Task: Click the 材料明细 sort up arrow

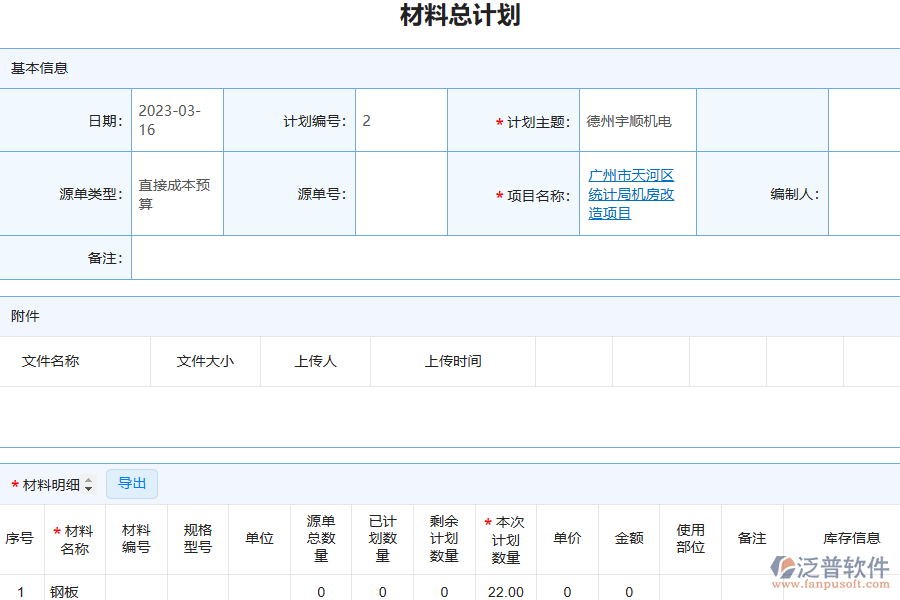Action: 88,479
